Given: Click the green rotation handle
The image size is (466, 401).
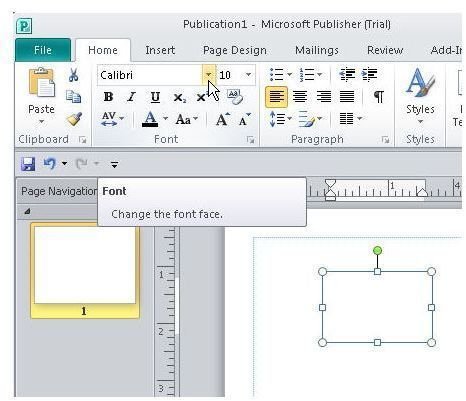Looking at the screenshot, I should [377, 251].
